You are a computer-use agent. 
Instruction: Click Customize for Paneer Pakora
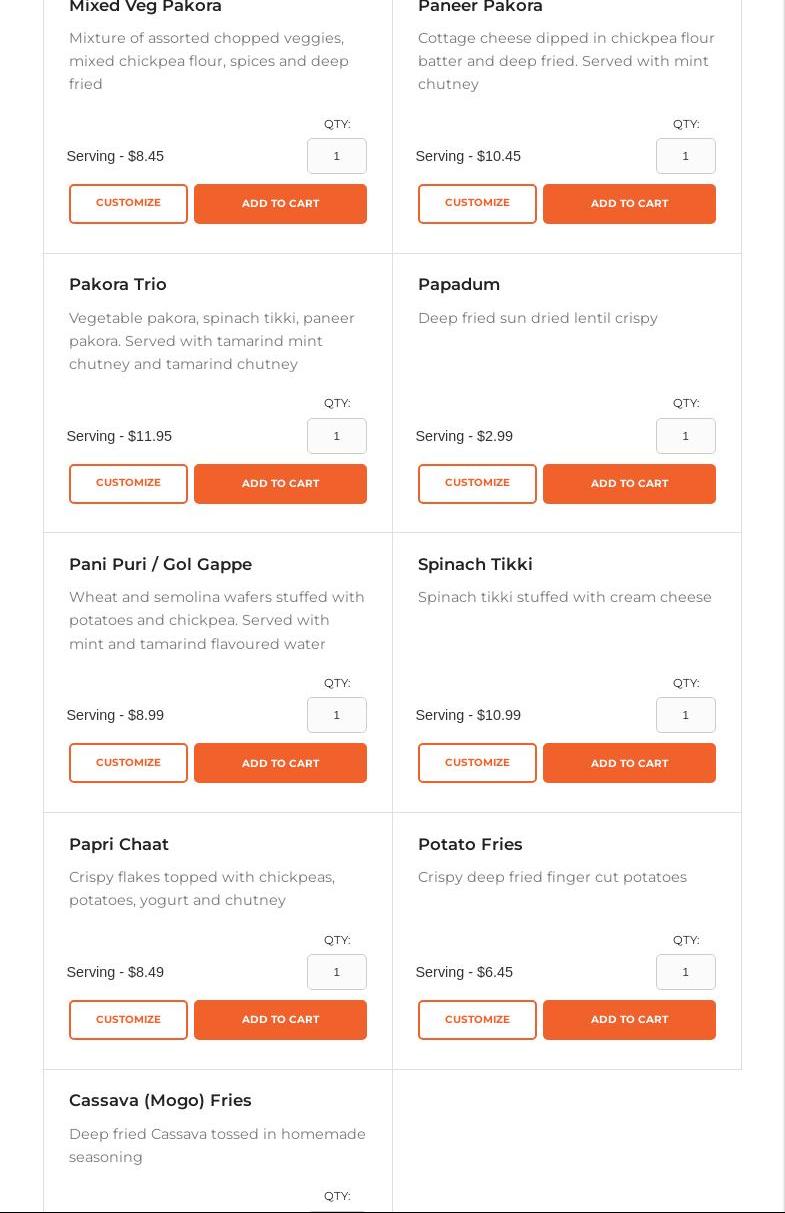click(x=477, y=204)
